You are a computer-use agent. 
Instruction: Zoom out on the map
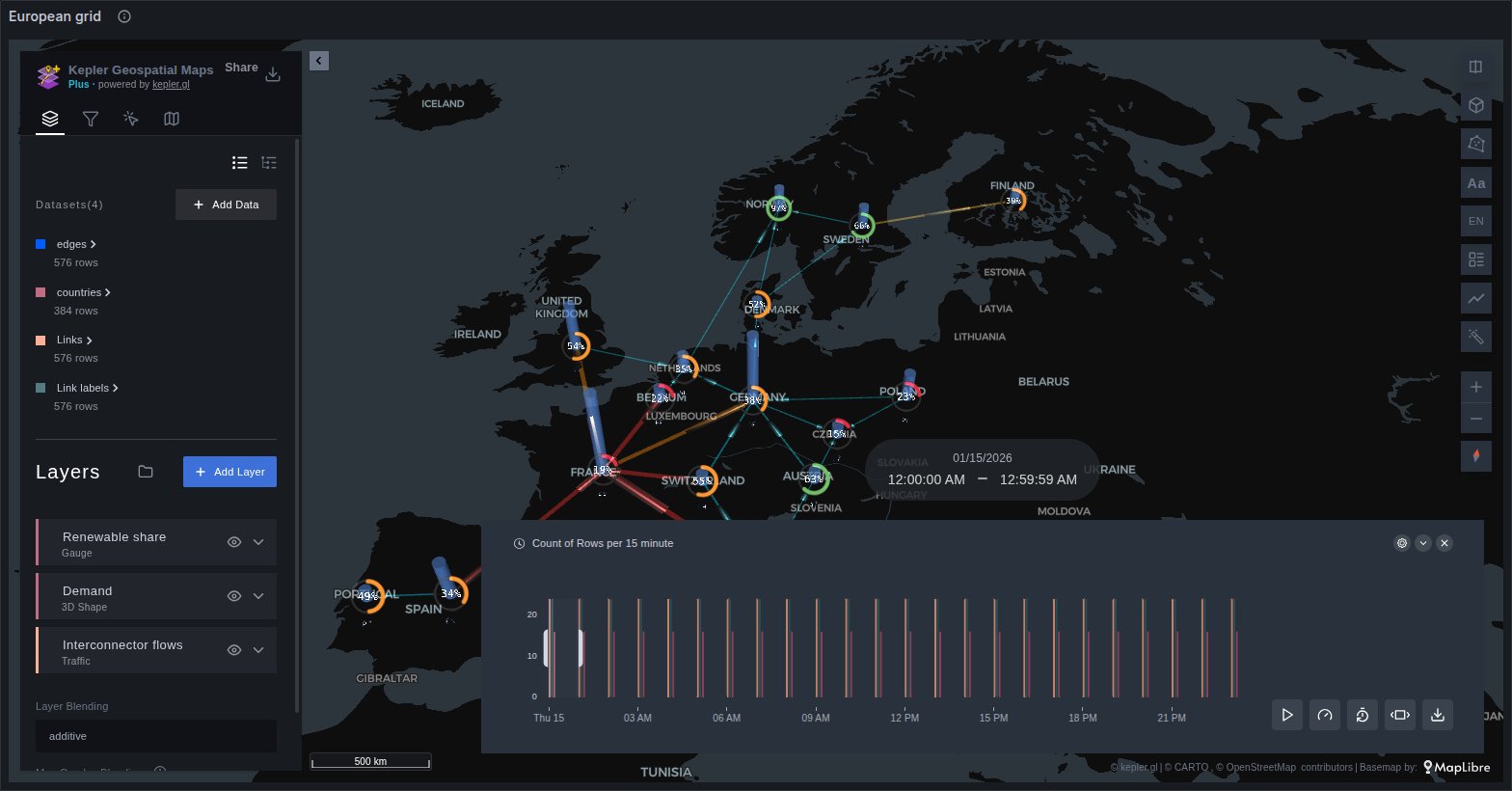click(x=1475, y=419)
